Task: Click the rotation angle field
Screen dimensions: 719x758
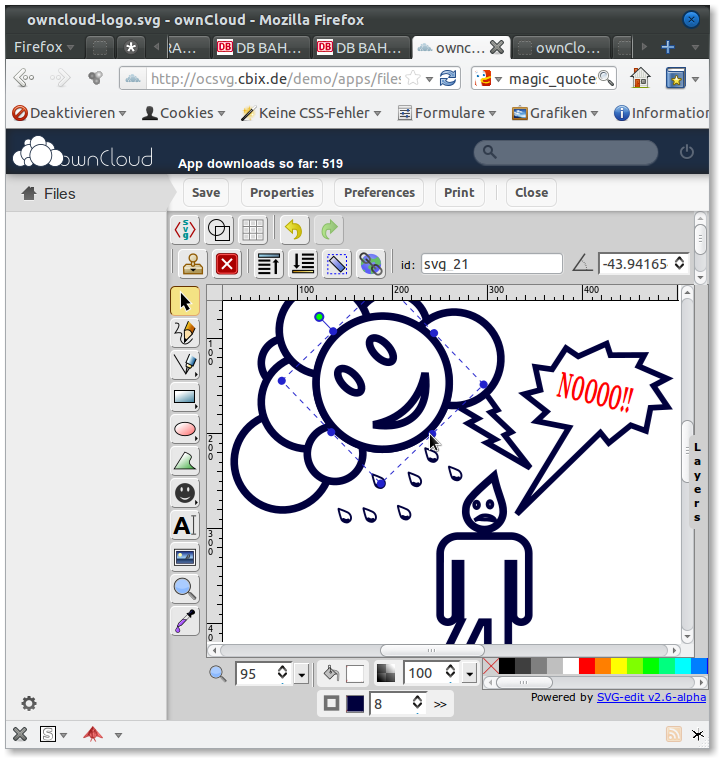Action: pos(636,264)
